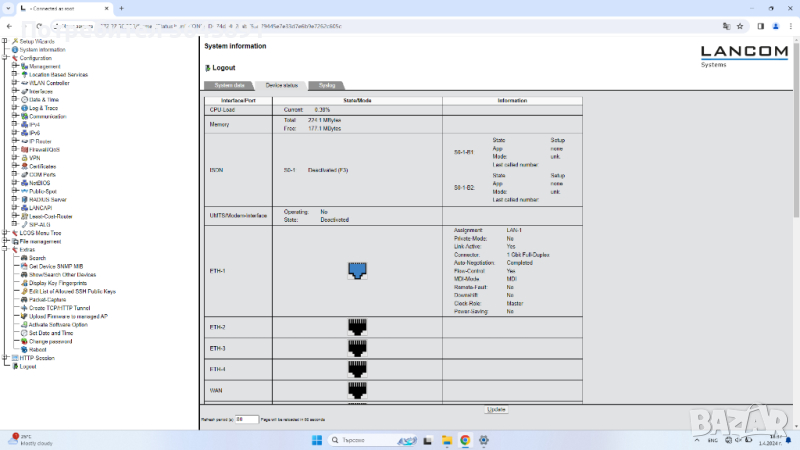The height and width of the screenshot is (450, 800).
Task: Bookmark this page with the star icon
Action: (739, 27)
